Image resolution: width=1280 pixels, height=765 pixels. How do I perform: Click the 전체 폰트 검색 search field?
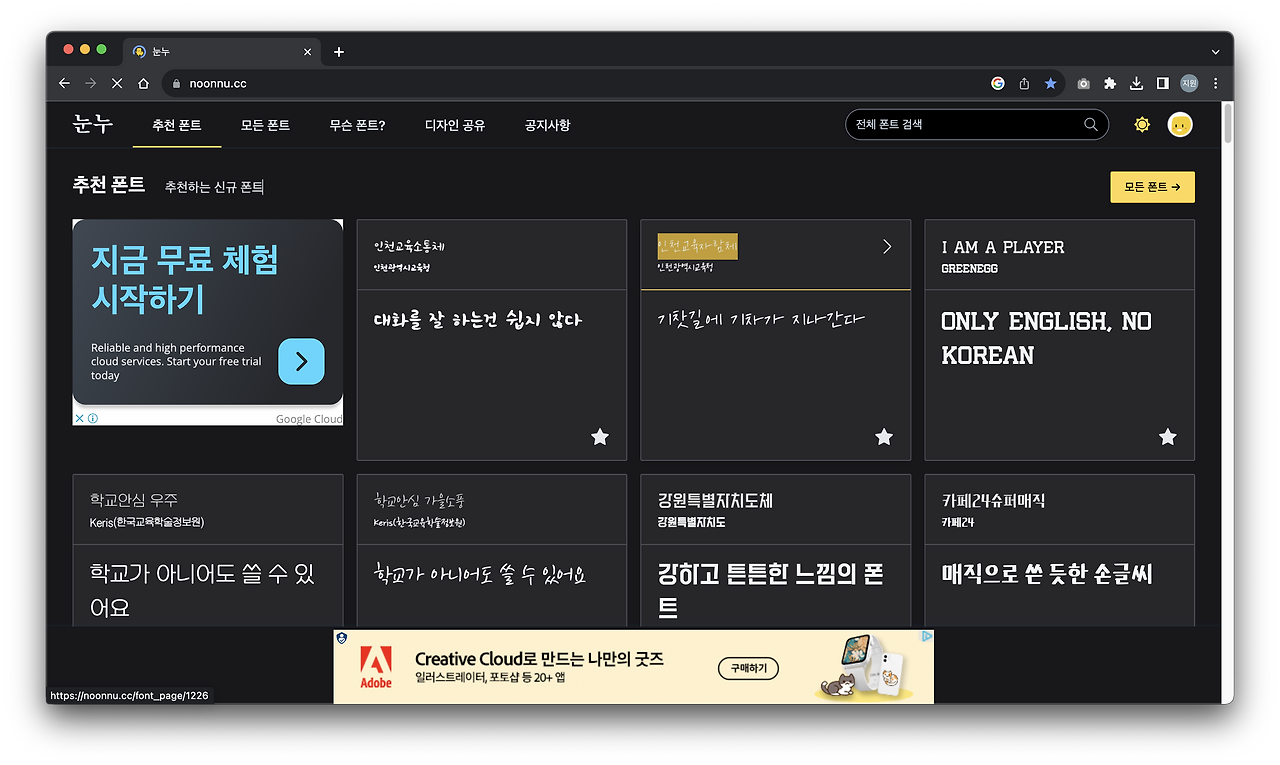960,124
